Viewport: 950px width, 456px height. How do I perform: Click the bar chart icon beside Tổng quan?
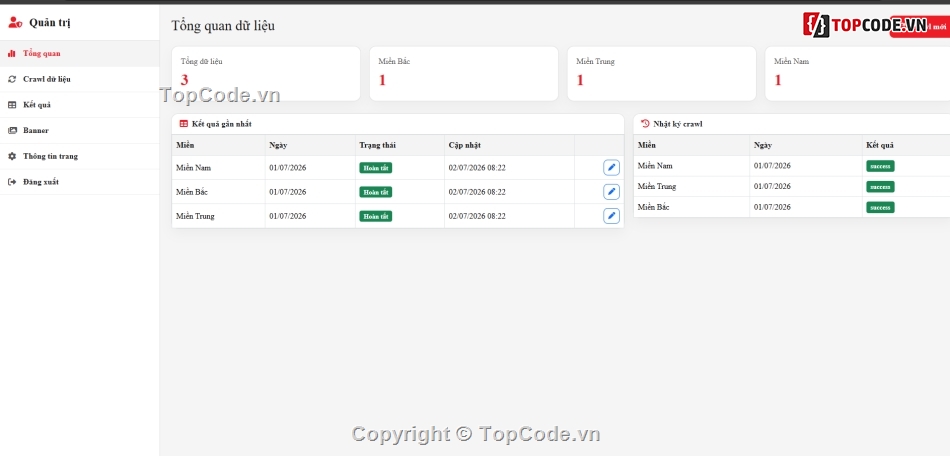click(x=12, y=53)
